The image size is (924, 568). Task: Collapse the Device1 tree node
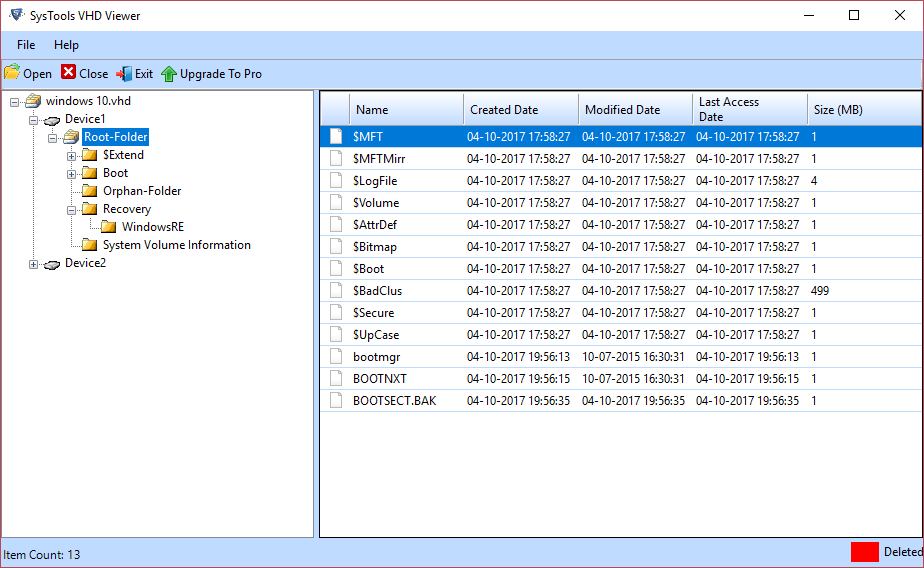(x=34, y=120)
